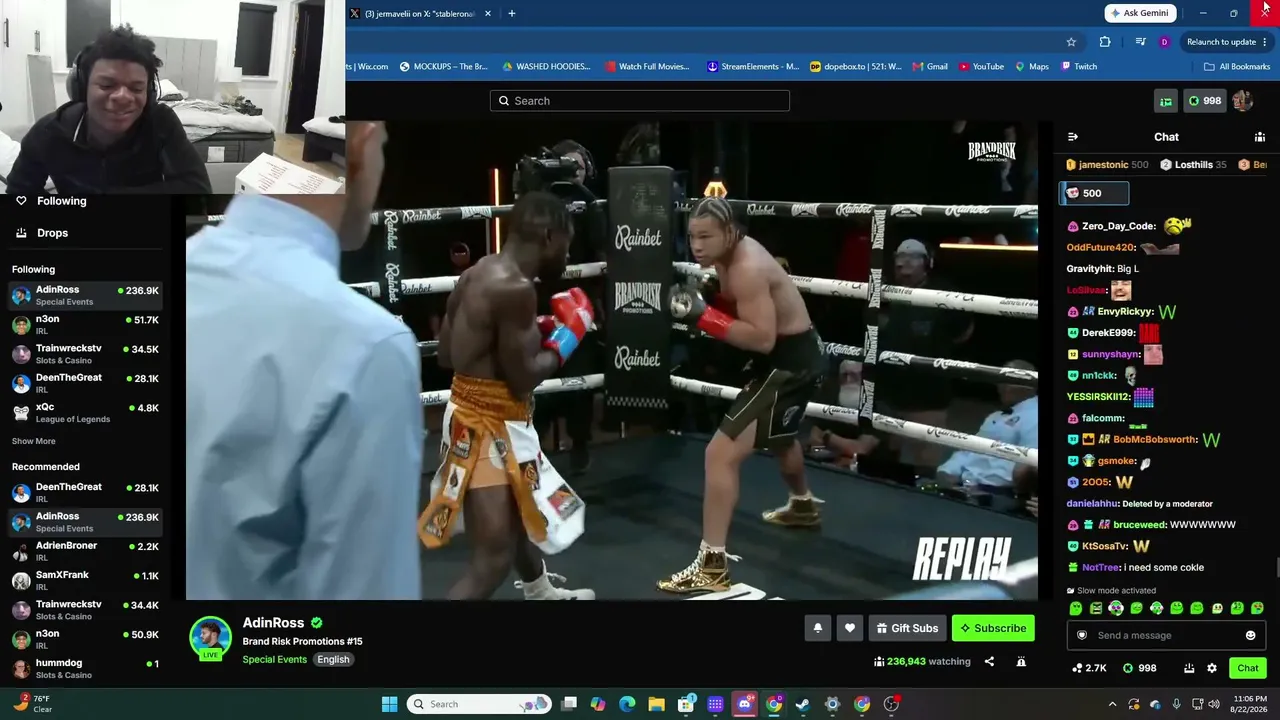
Task: Expand followed channels with Show more
Action: point(34,441)
